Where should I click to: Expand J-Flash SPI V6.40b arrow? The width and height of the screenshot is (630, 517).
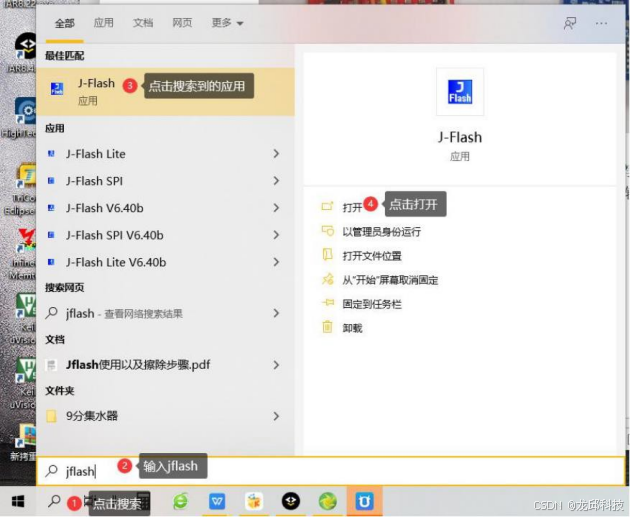tap(276, 235)
